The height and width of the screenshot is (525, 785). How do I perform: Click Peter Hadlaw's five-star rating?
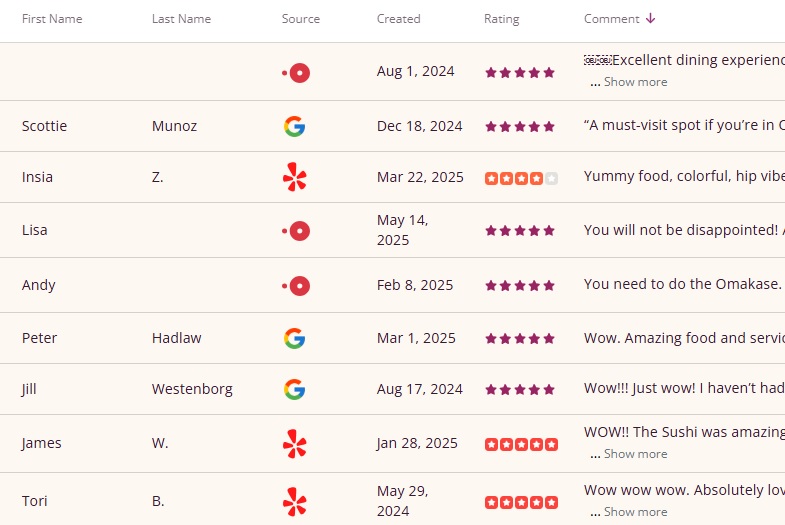coord(520,339)
